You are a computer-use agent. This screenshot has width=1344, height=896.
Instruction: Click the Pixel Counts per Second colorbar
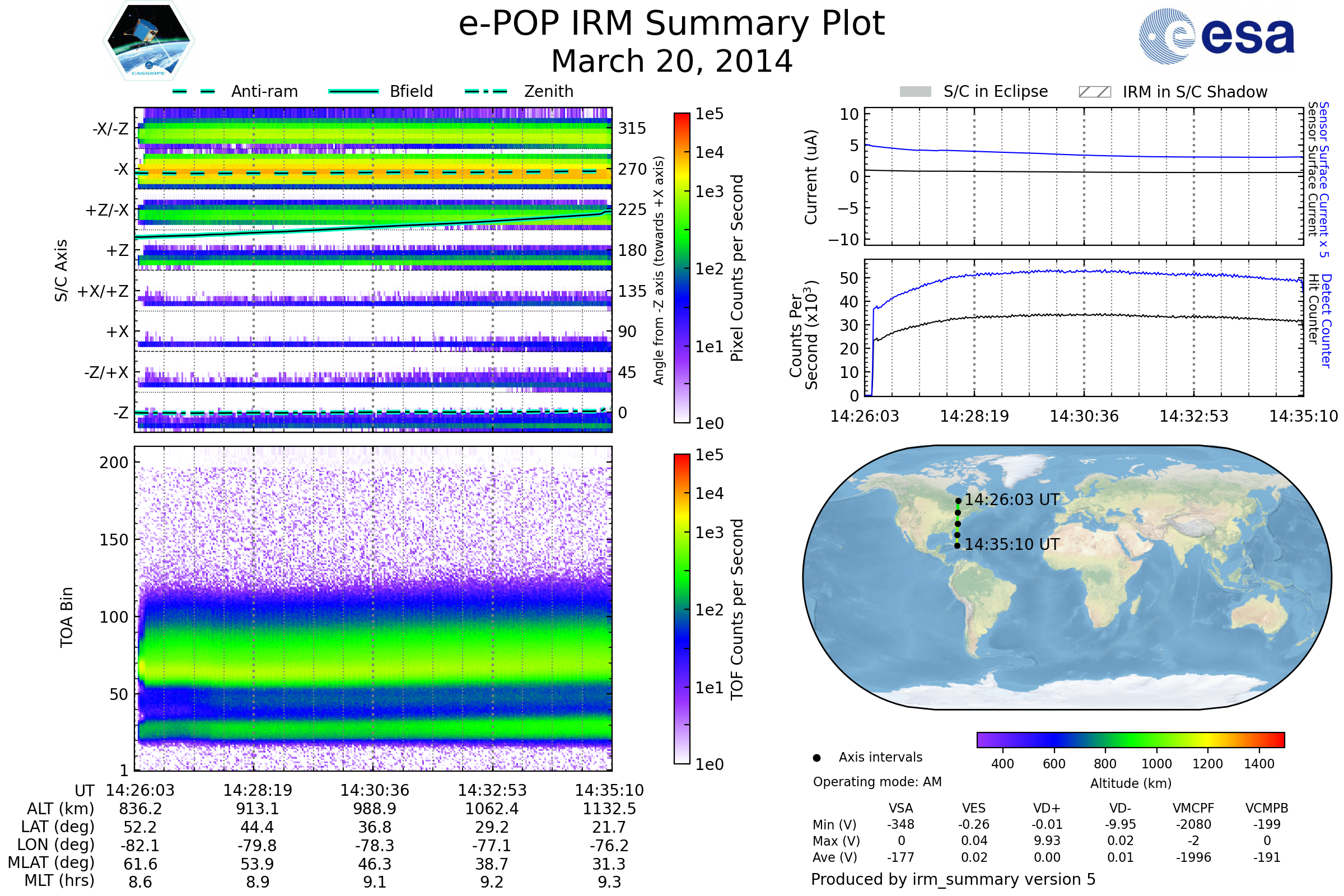682,269
